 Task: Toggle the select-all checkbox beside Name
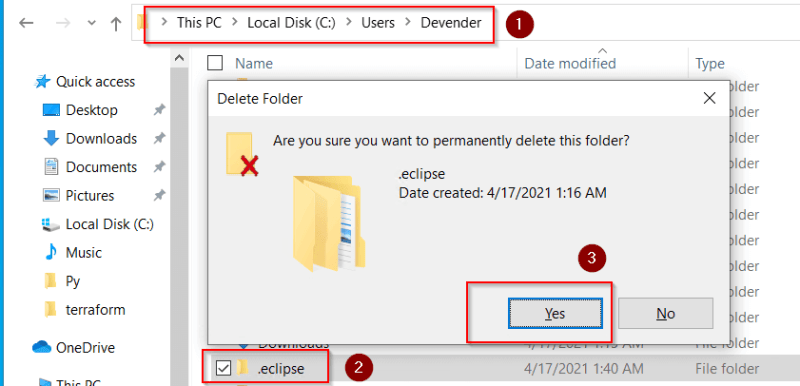coord(215,63)
